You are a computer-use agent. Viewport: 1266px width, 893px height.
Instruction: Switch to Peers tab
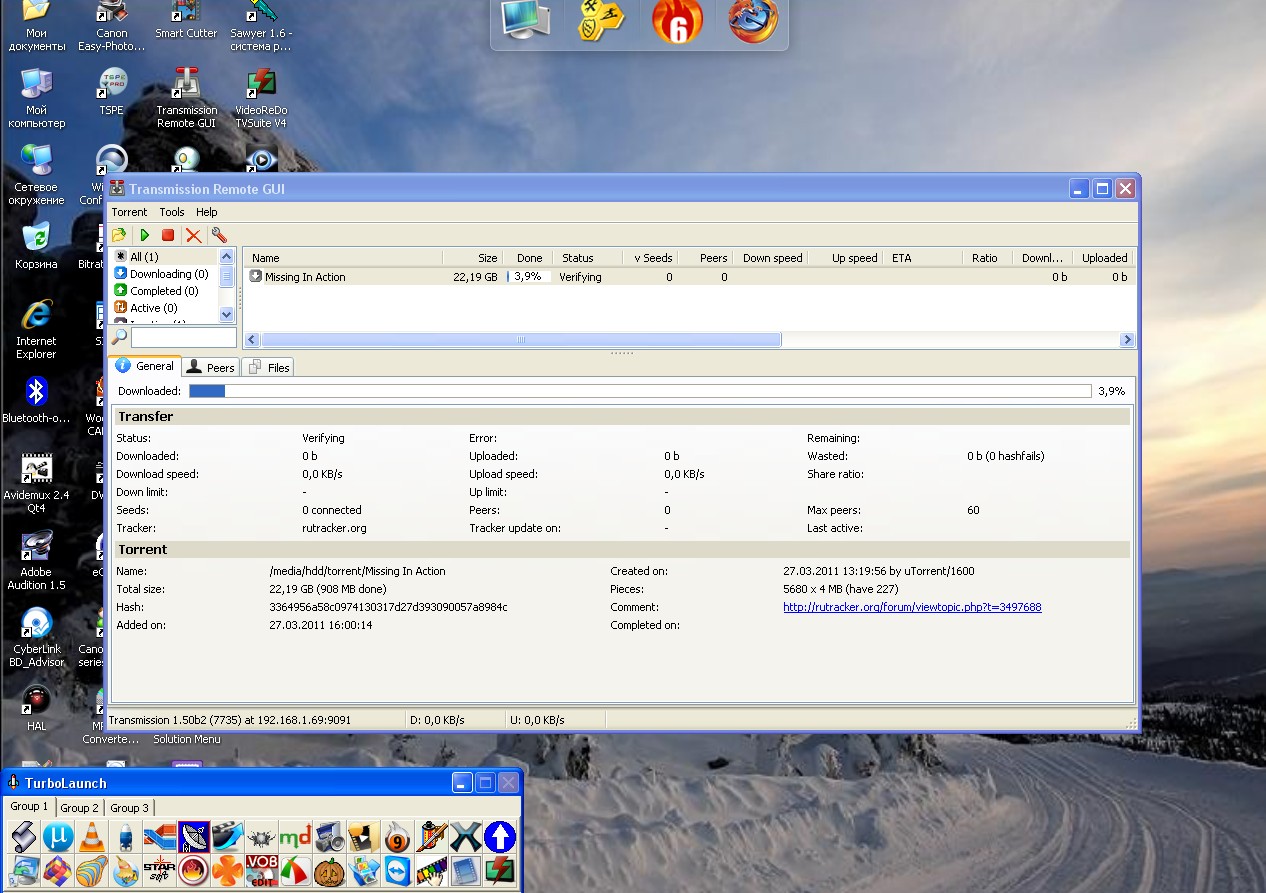click(211, 367)
